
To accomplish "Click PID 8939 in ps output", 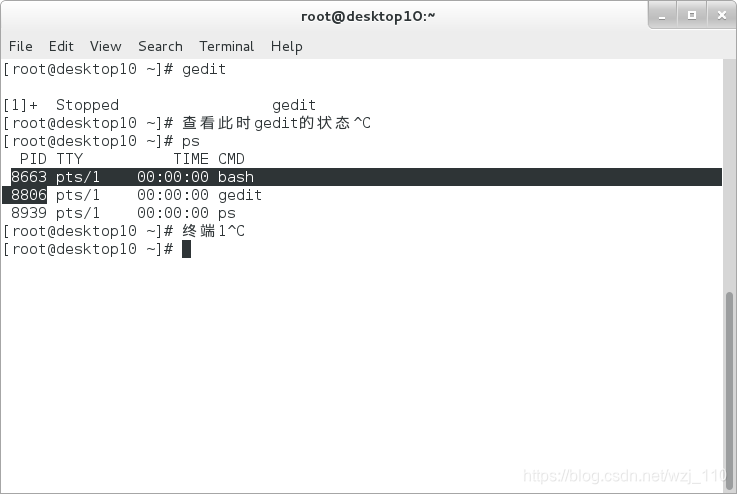I will pyautogui.click(x=29, y=213).
